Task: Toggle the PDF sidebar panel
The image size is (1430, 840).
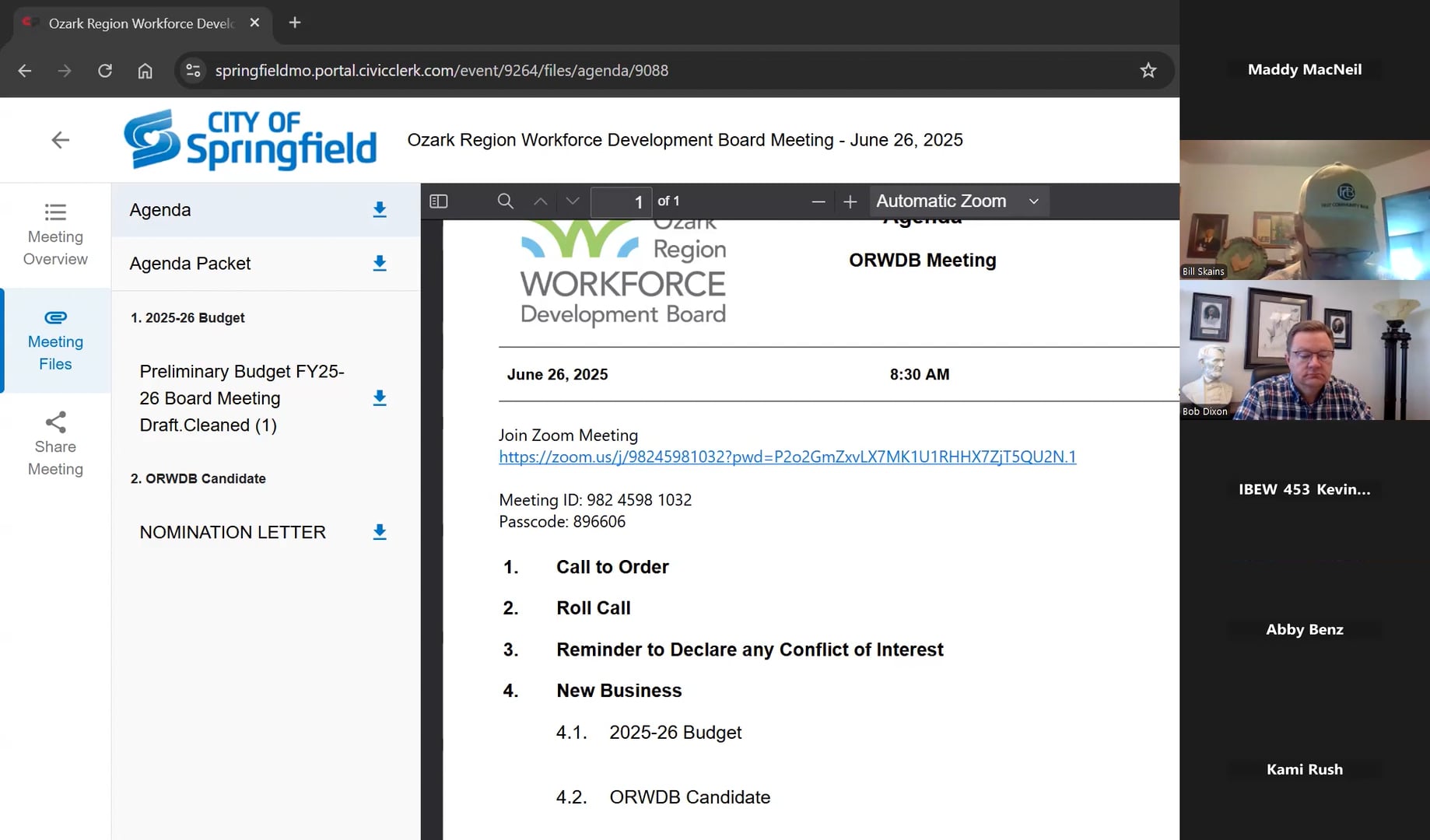Action: tap(438, 201)
